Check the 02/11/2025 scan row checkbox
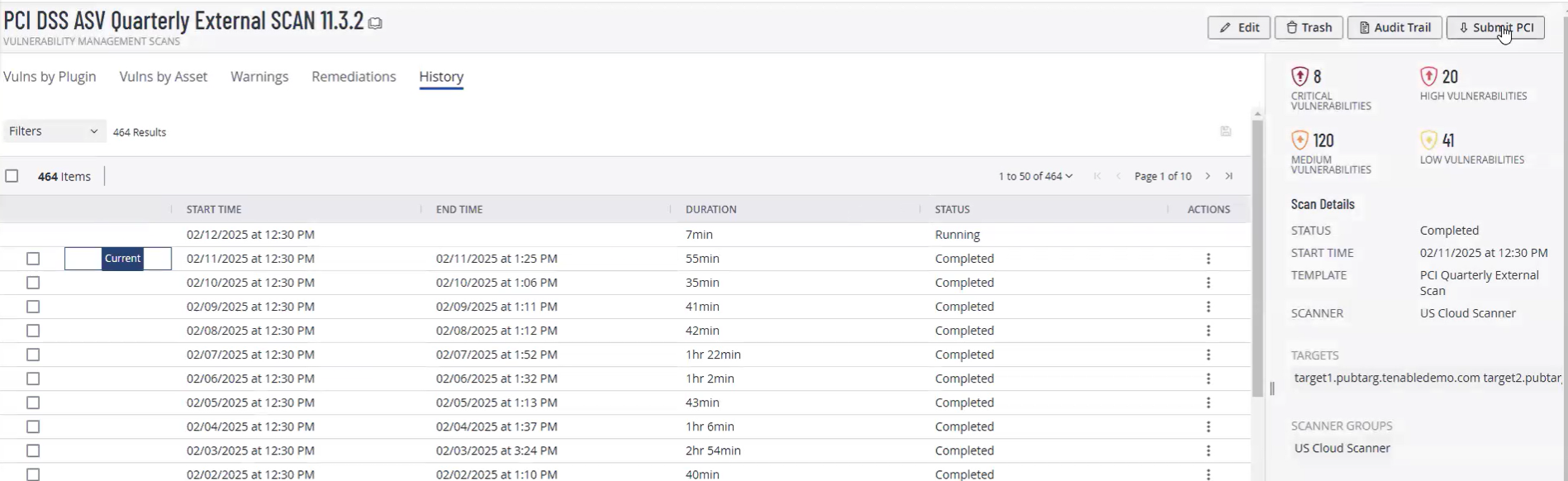Screen dimensions: 1568x481 coord(33,259)
